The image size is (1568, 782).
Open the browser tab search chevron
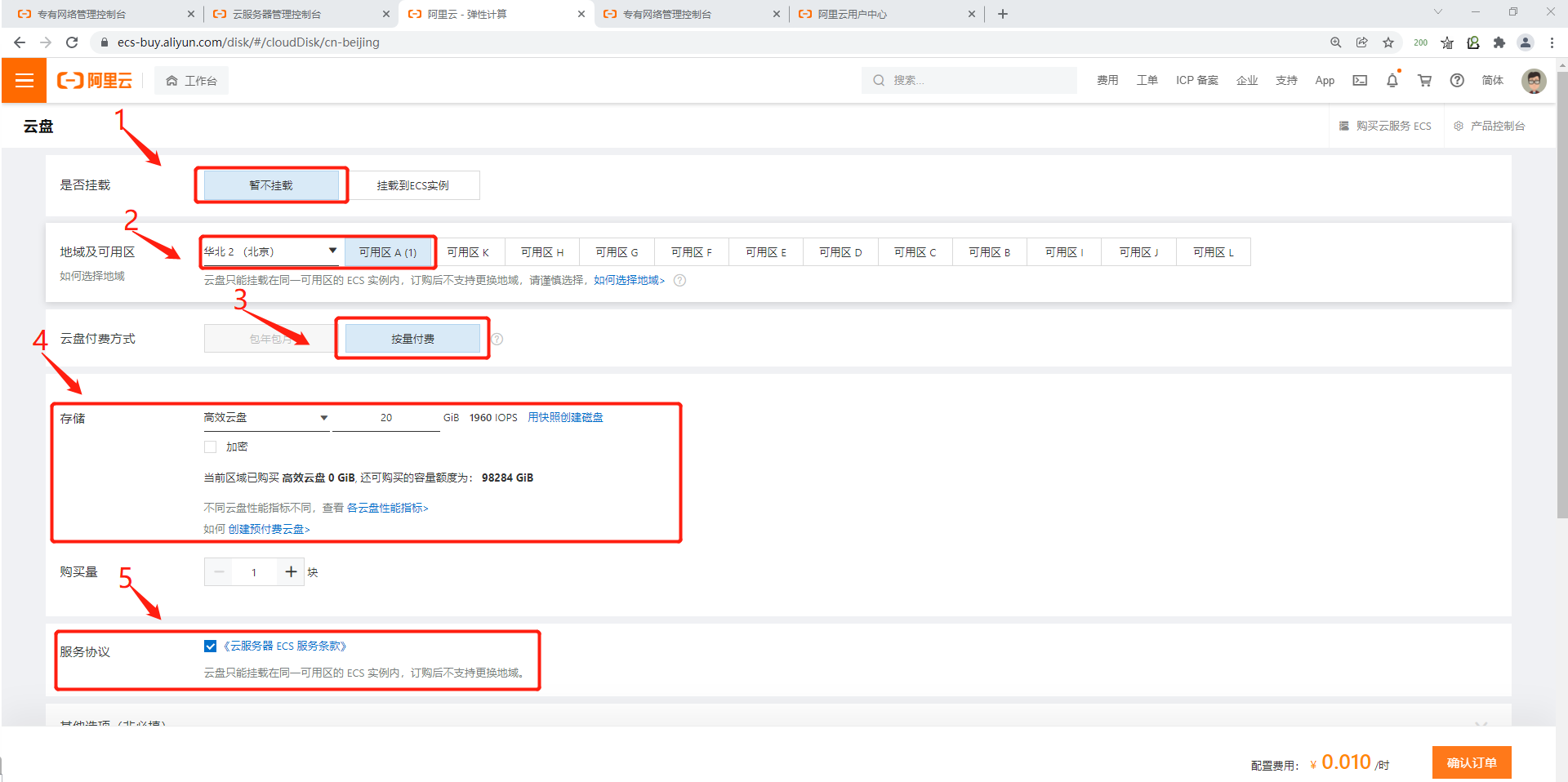[1438, 11]
